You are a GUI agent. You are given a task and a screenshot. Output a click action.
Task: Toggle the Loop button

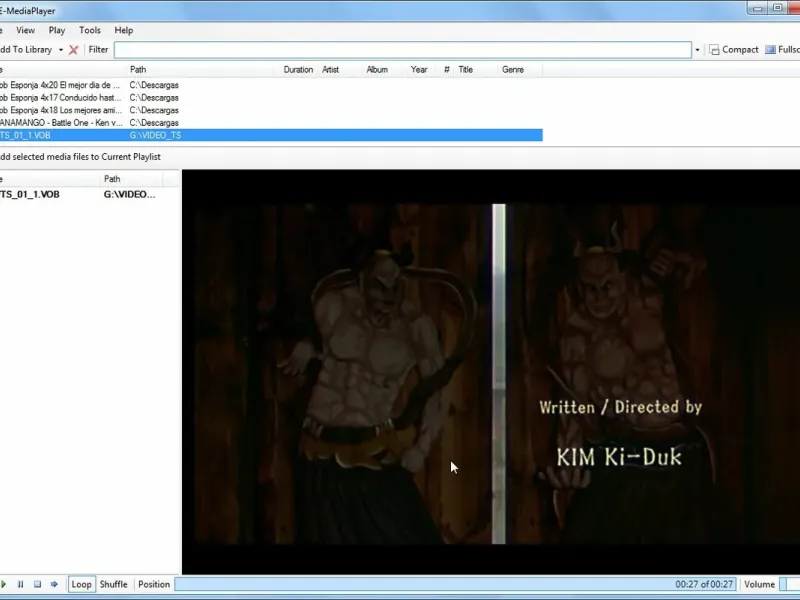tap(81, 584)
